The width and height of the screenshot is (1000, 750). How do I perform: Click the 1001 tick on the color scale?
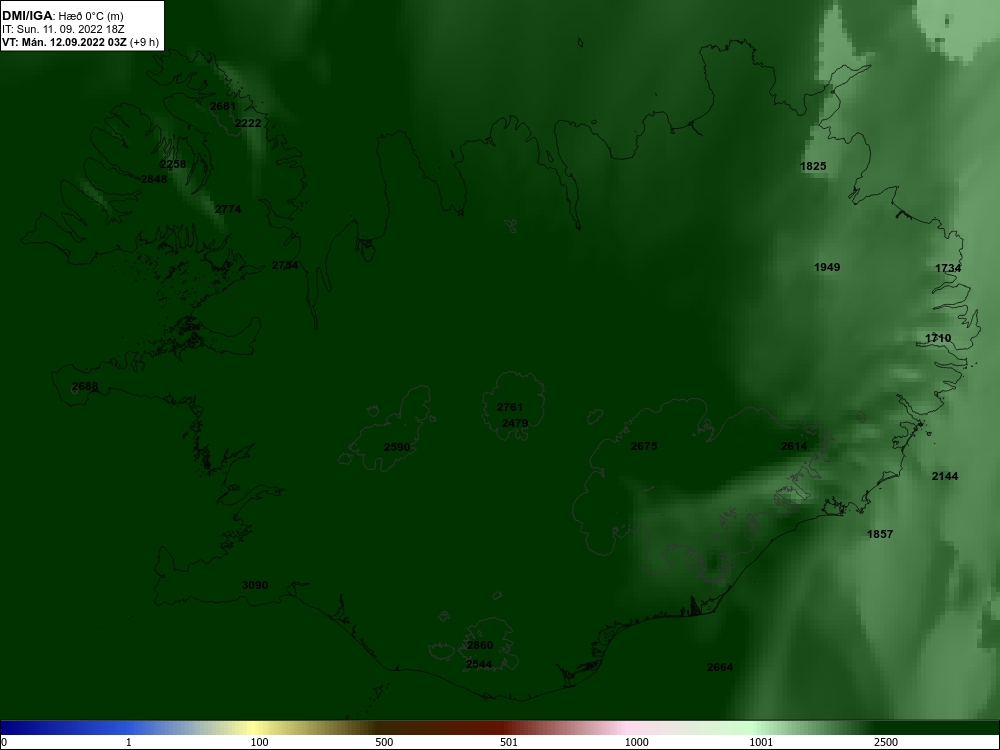[x=761, y=742]
